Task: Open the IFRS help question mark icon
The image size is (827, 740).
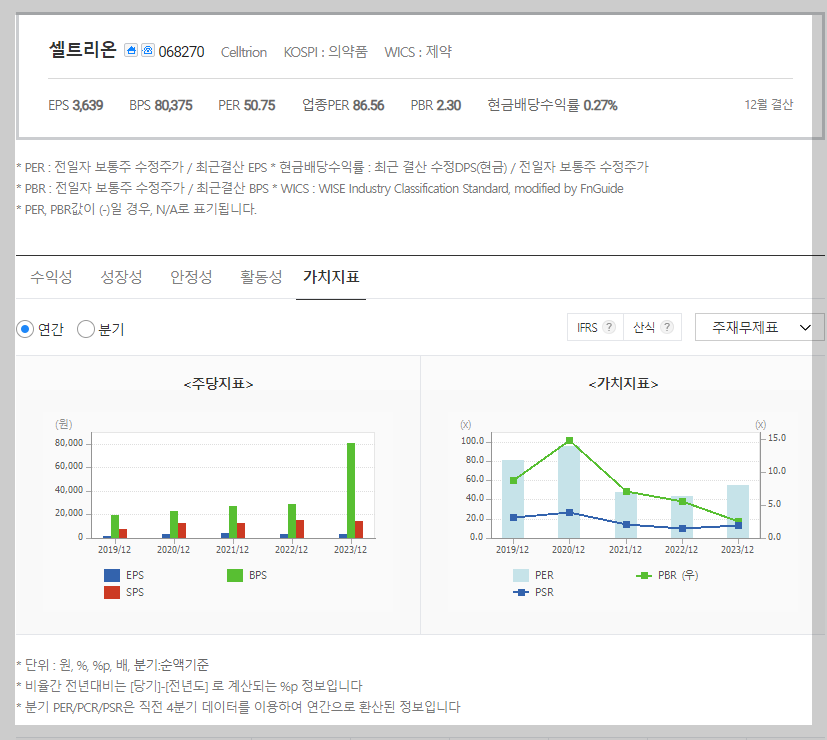Action: point(608,326)
